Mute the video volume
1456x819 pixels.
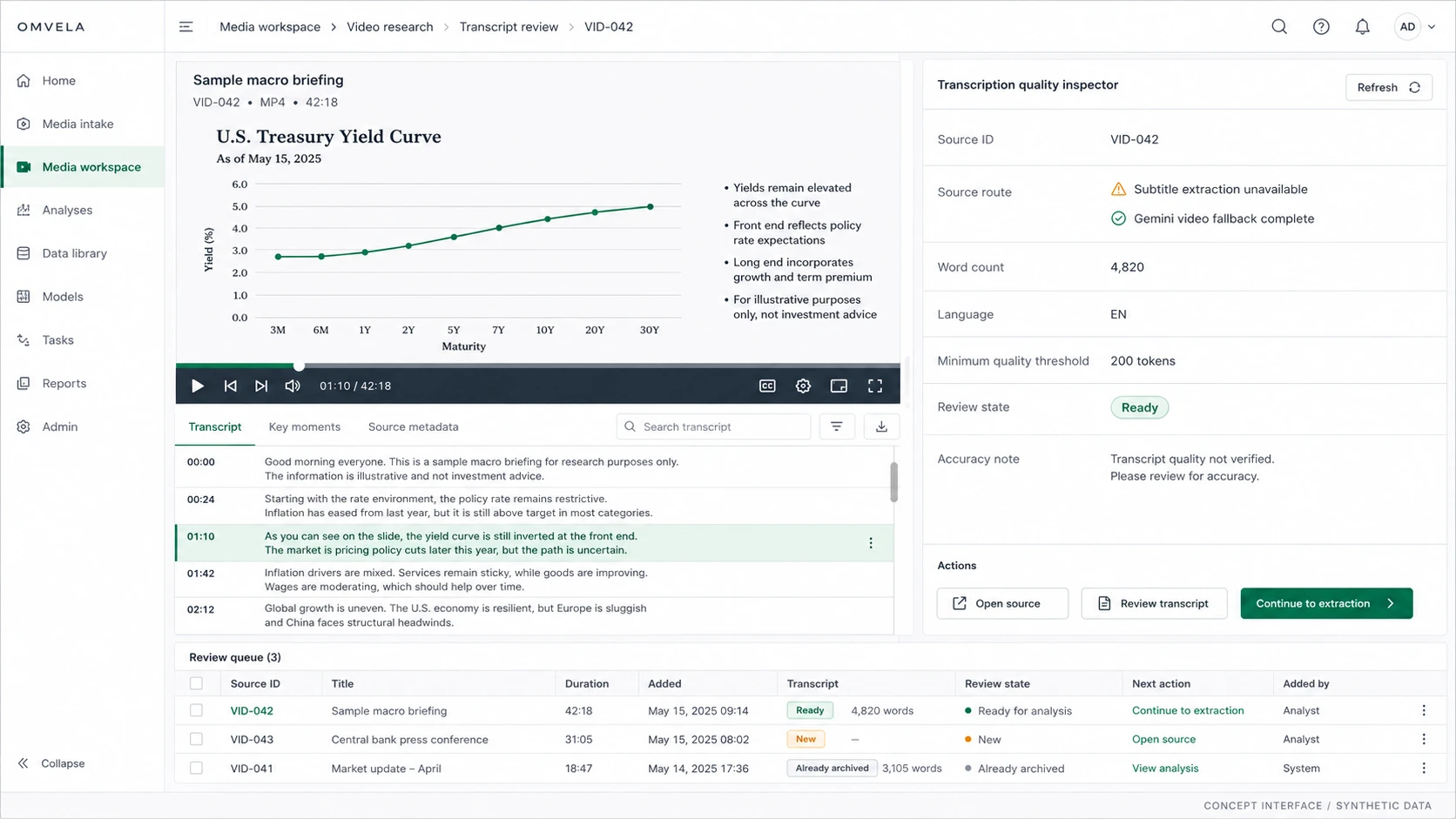(293, 386)
